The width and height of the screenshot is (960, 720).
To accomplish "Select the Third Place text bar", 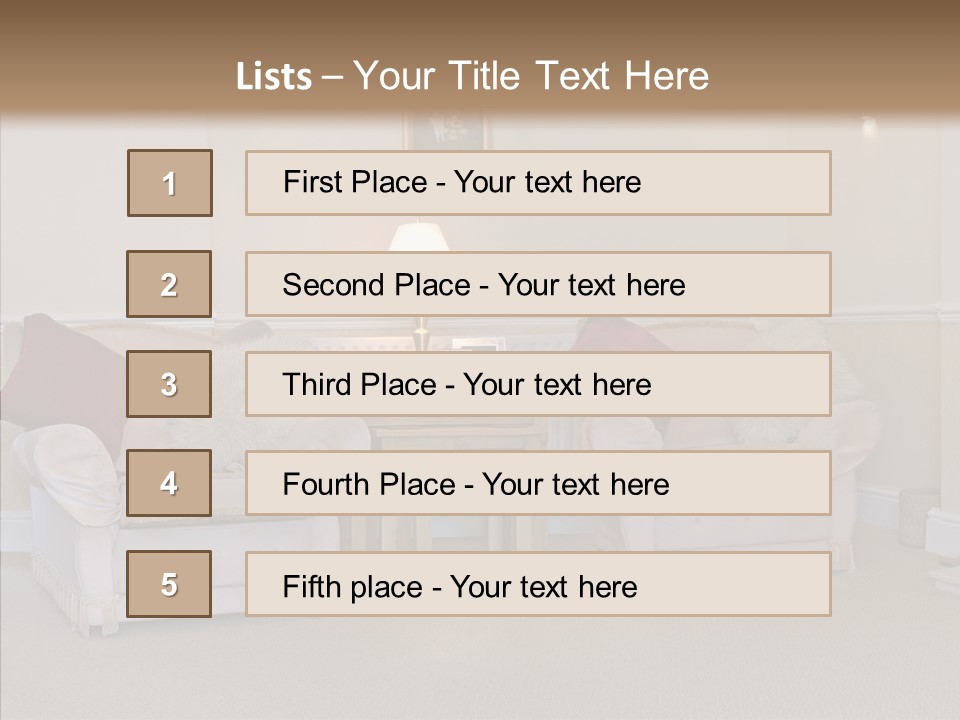I will (538, 384).
